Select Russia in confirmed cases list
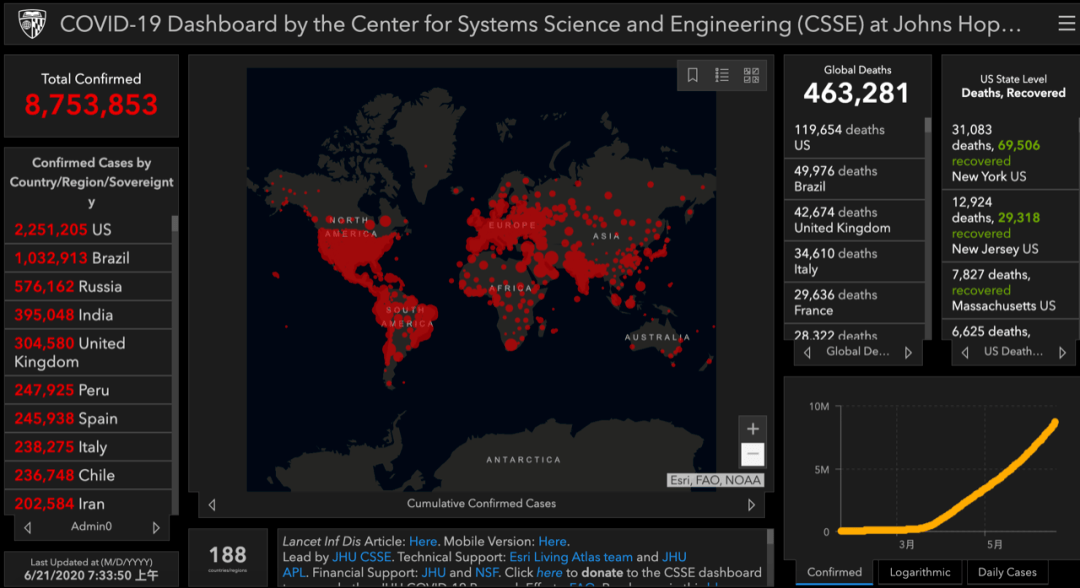 pos(88,286)
